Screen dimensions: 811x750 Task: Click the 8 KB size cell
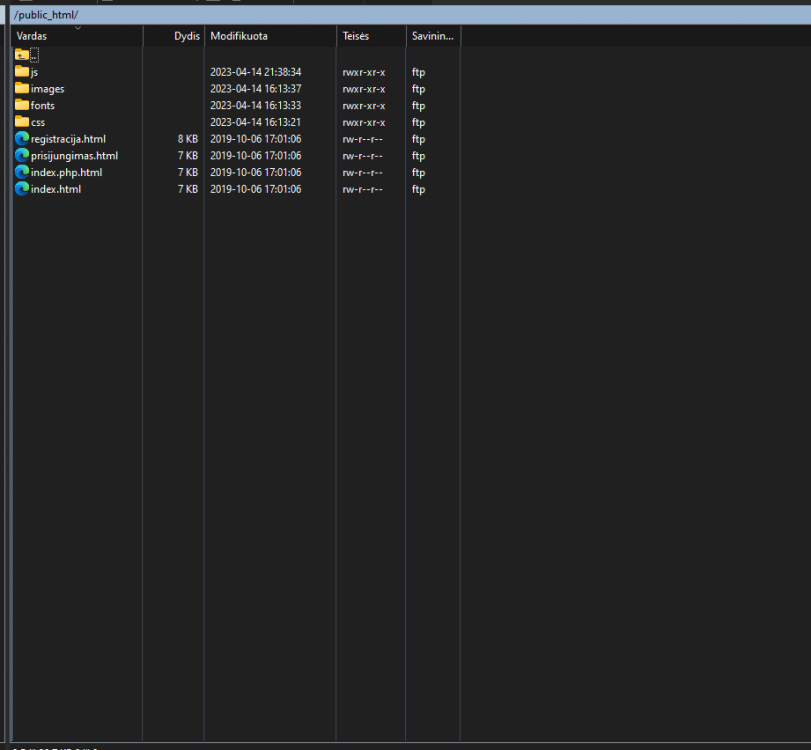coord(187,139)
